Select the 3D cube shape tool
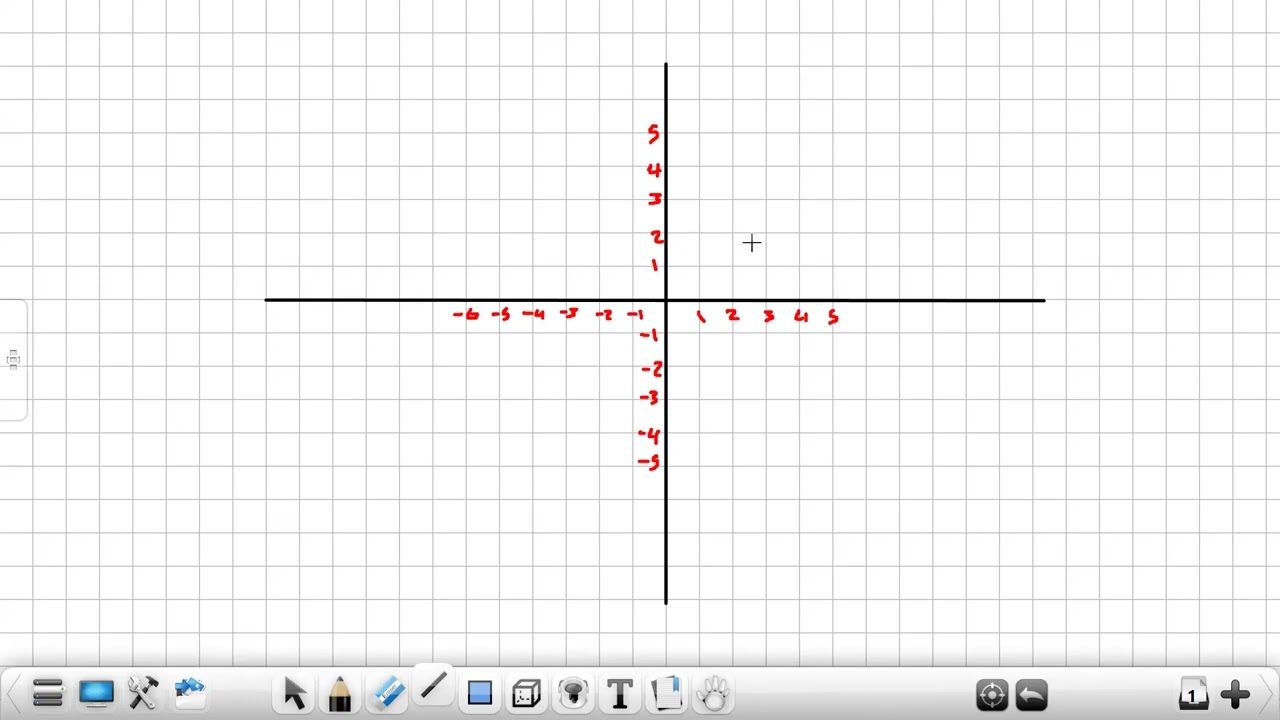The width and height of the screenshot is (1280, 720). [x=527, y=693]
